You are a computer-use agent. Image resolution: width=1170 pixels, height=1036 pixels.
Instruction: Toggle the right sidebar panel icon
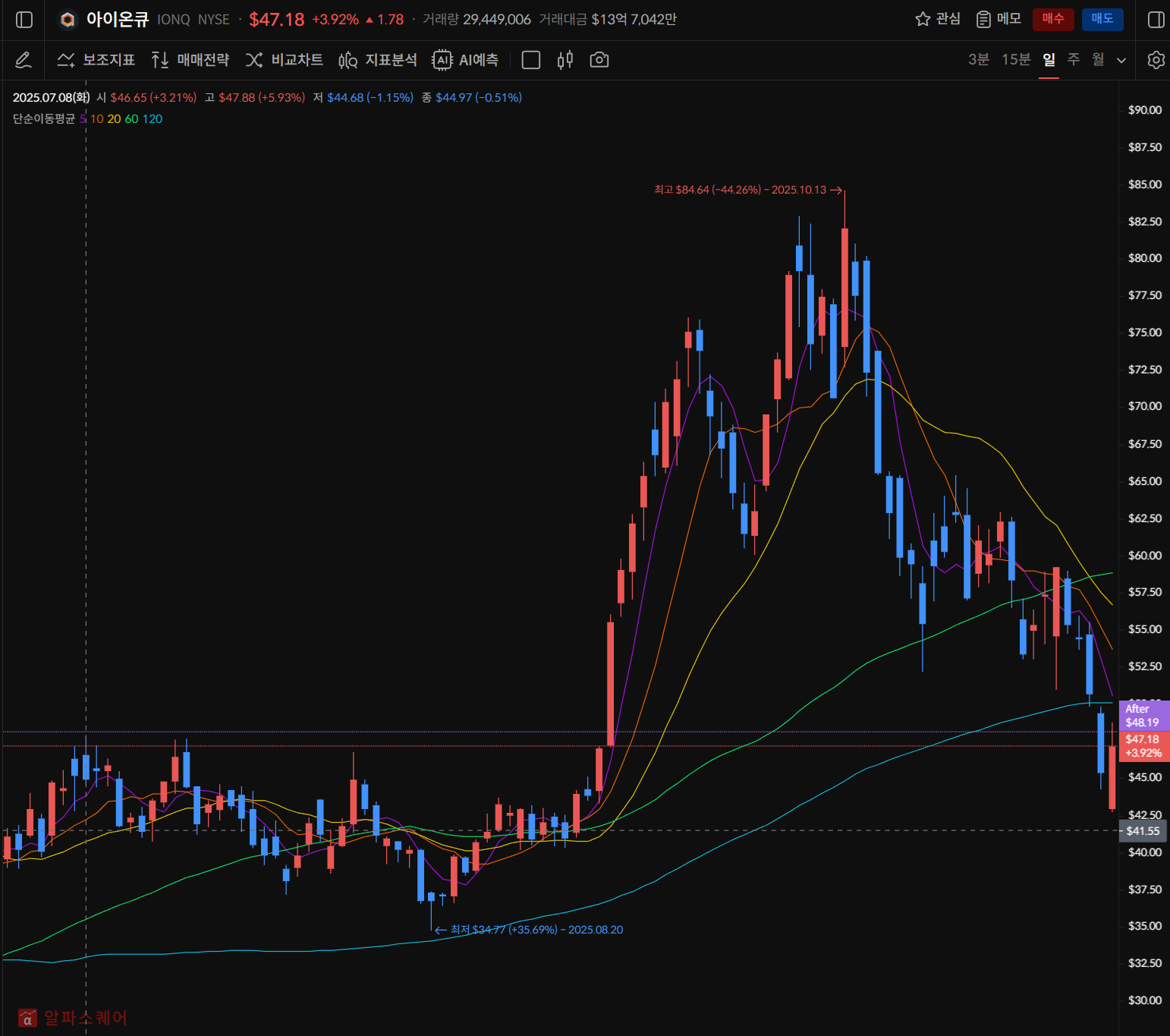pyautogui.click(x=1156, y=20)
